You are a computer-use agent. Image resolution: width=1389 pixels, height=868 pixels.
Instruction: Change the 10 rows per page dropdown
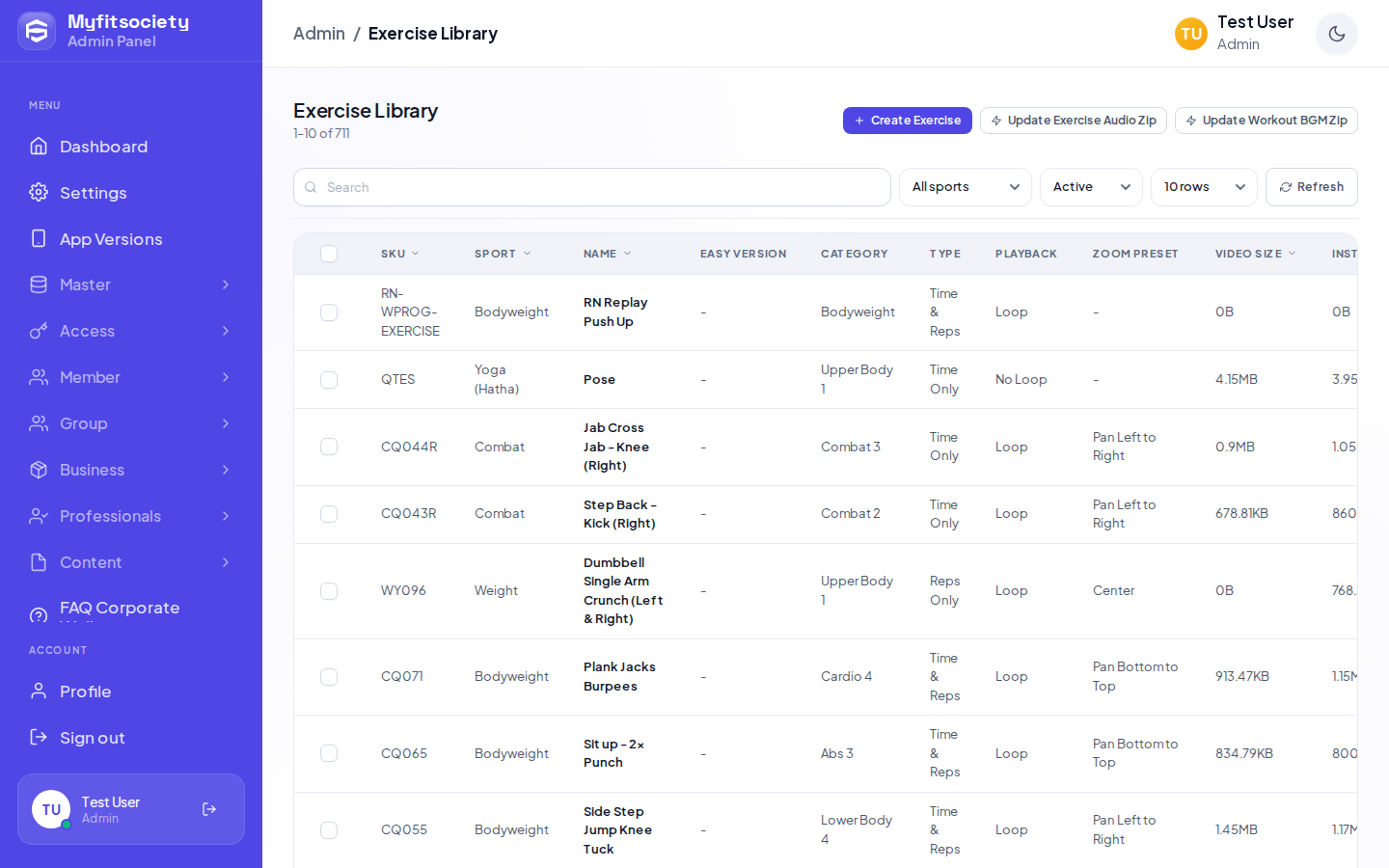point(1204,187)
